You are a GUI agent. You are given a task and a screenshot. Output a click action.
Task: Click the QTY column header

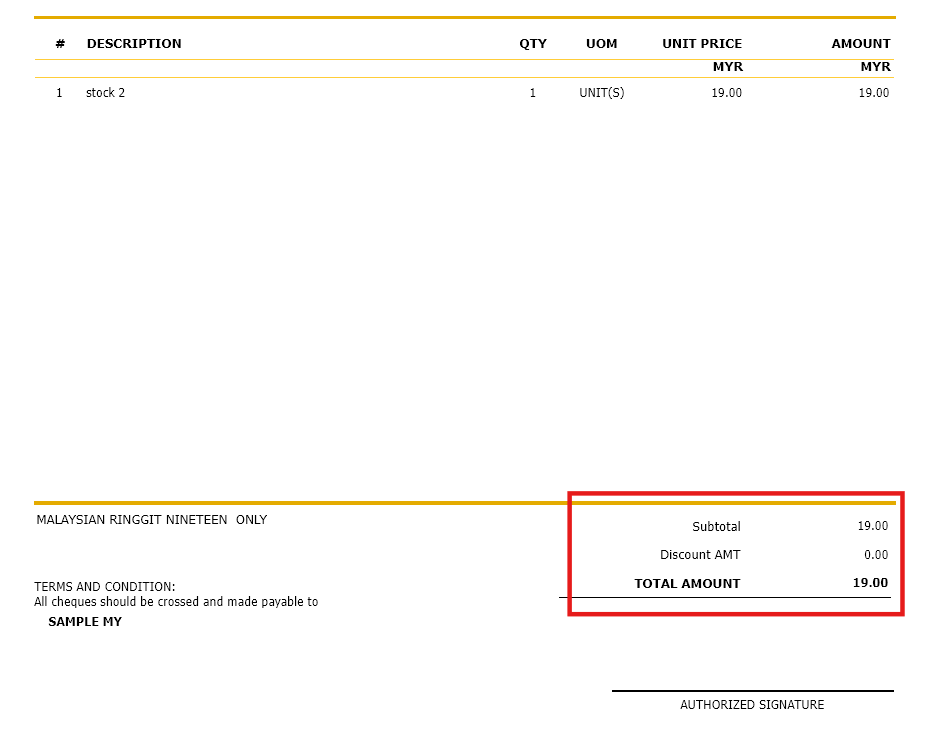coord(533,44)
